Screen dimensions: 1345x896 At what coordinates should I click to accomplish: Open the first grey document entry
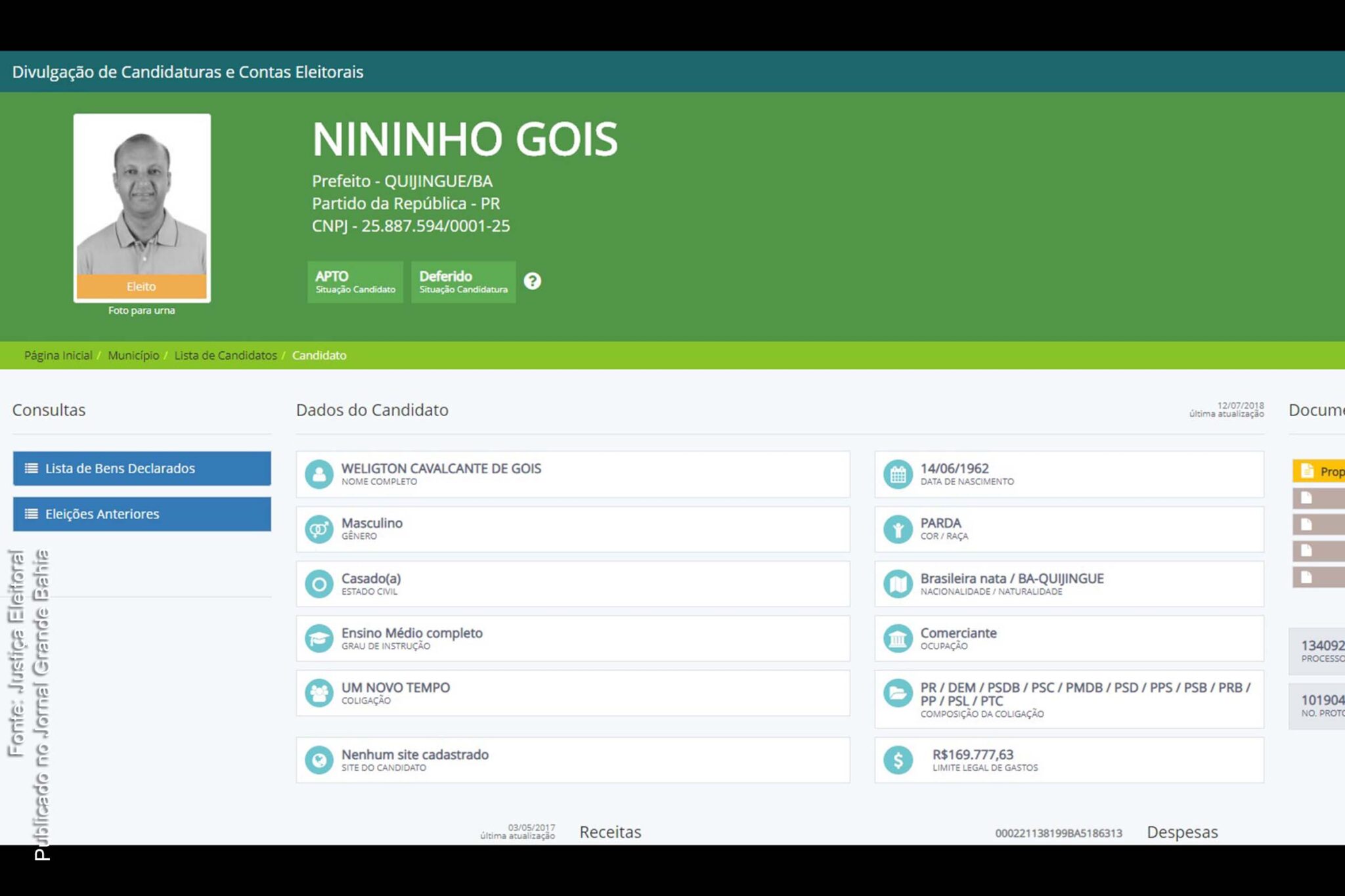tap(1319, 498)
